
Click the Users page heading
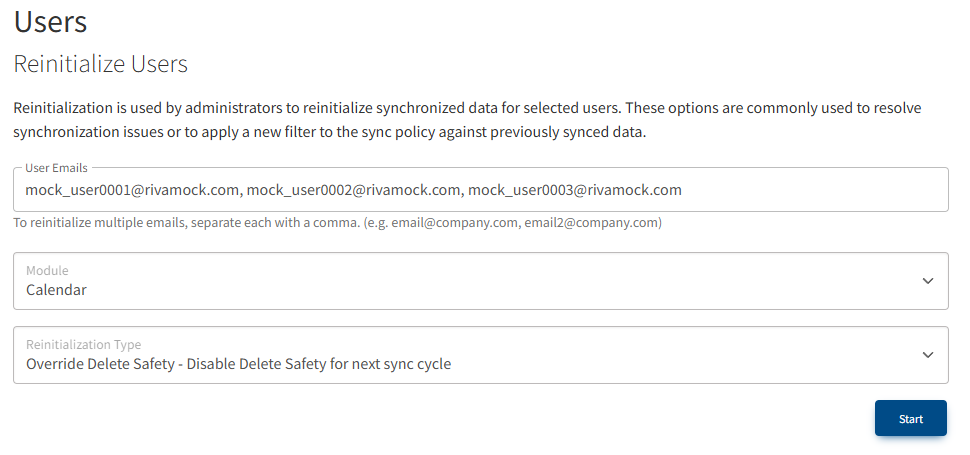coord(50,20)
